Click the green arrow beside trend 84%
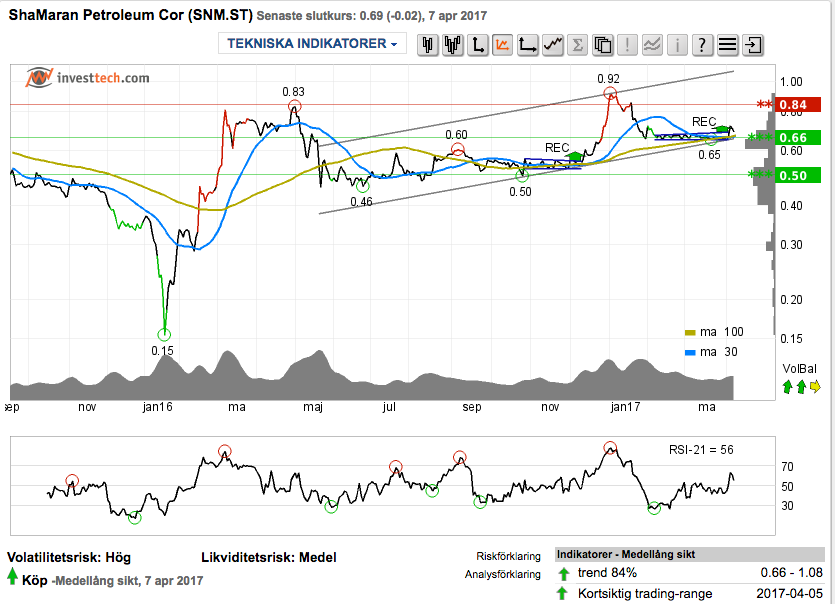 pyautogui.click(x=563, y=574)
